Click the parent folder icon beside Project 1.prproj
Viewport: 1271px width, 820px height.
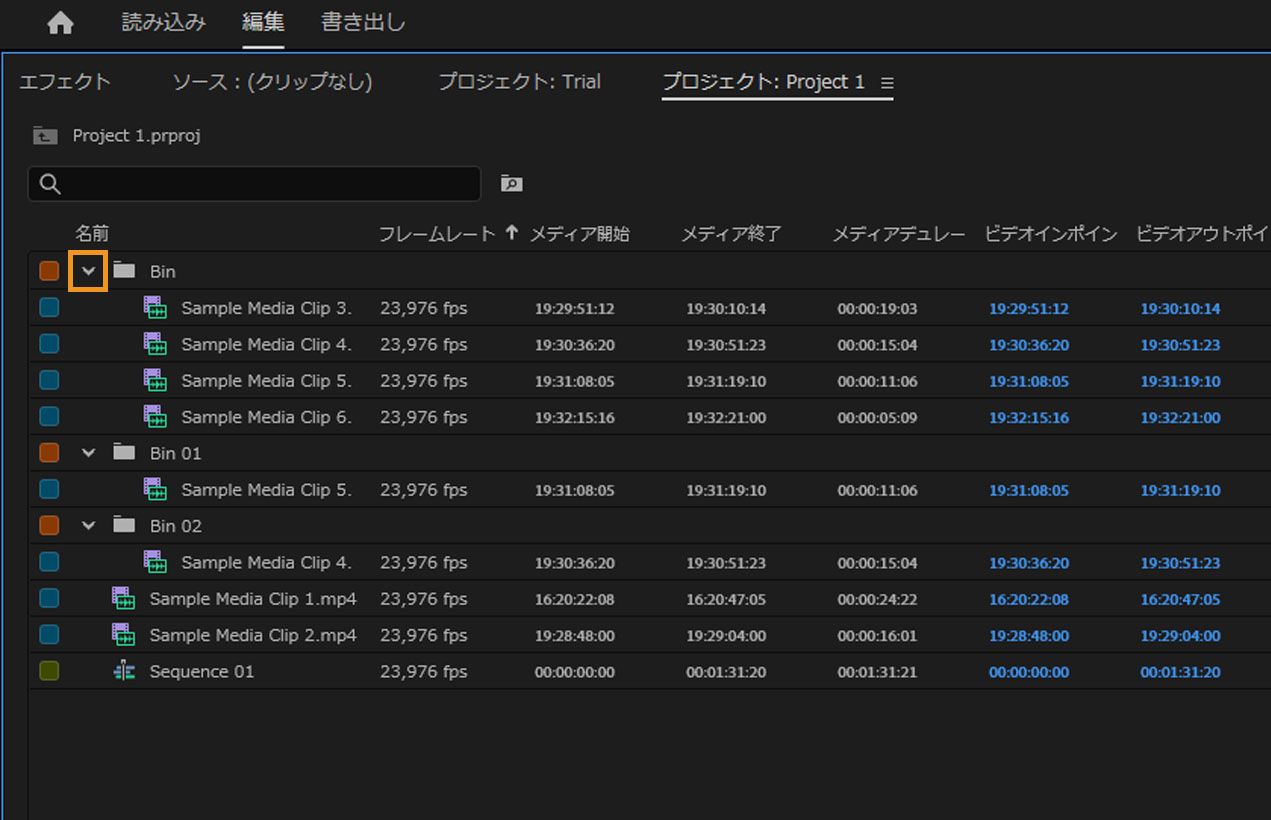(x=45, y=135)
